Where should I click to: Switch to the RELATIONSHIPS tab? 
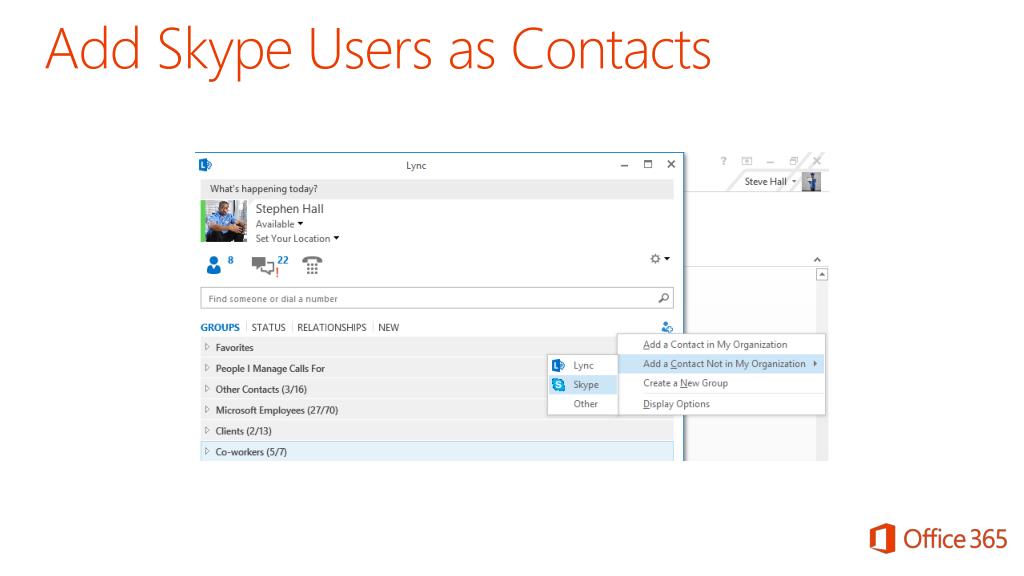click(x=332, y=327)
